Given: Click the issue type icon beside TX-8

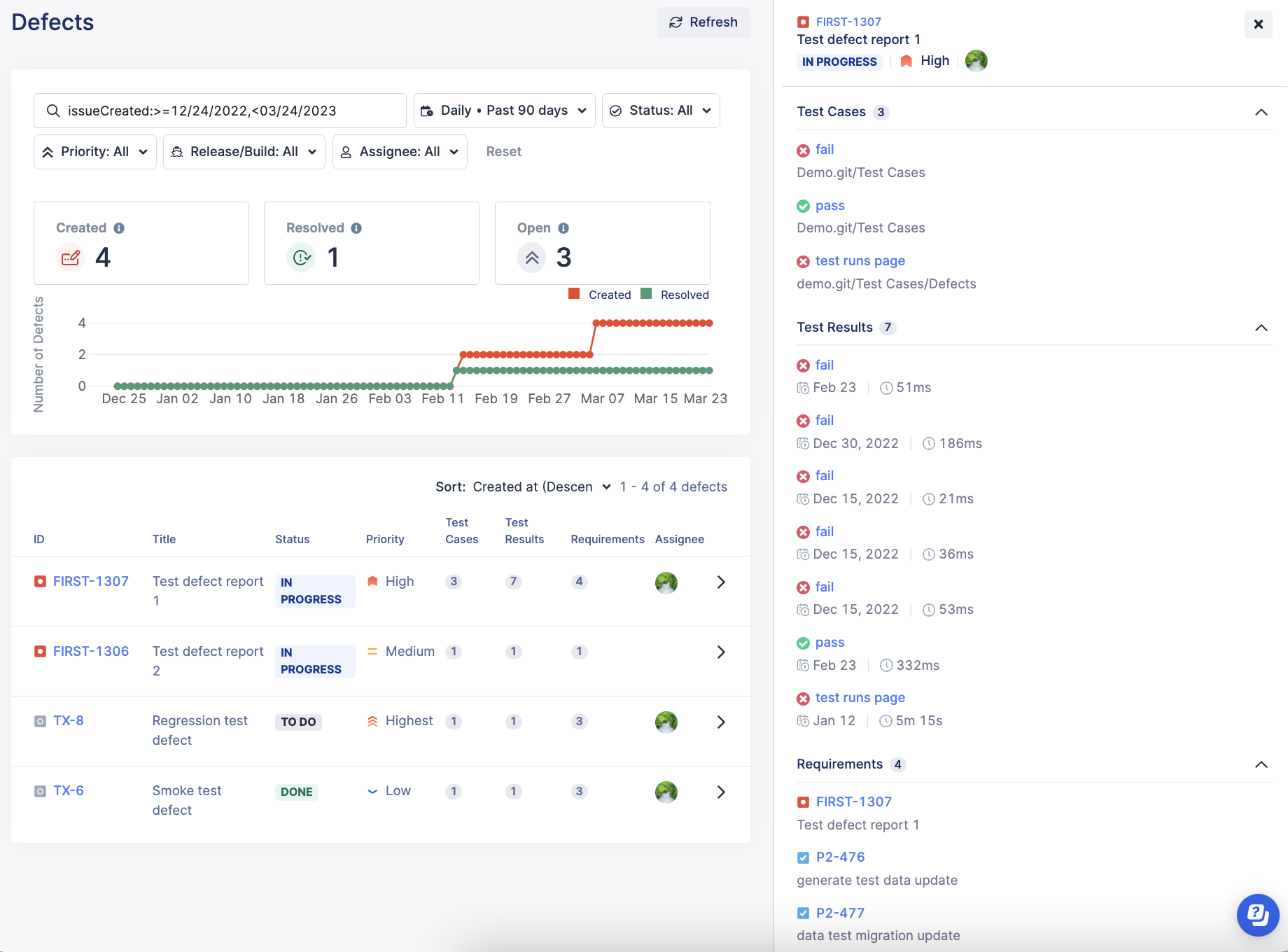Looking at the screenshot, I should pos(41,722).
